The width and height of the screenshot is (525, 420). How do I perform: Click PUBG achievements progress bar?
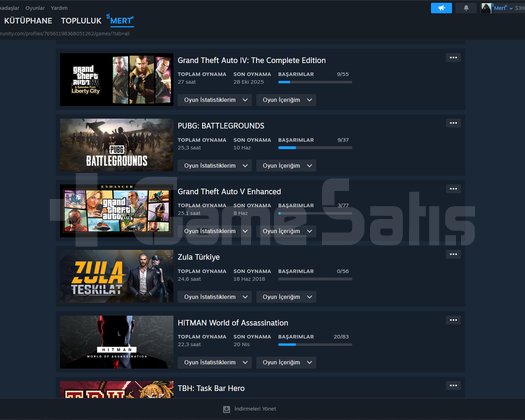tap(315, 148)
